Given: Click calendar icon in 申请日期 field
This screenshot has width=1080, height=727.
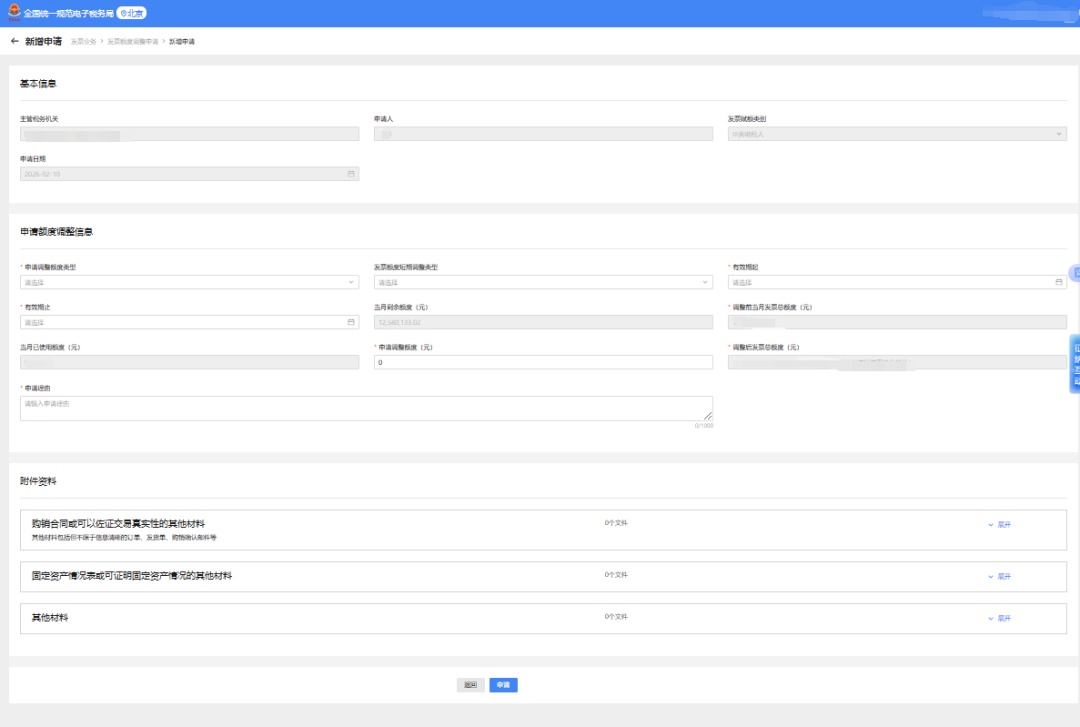Looking at the screenshot, I should [351, 173].
